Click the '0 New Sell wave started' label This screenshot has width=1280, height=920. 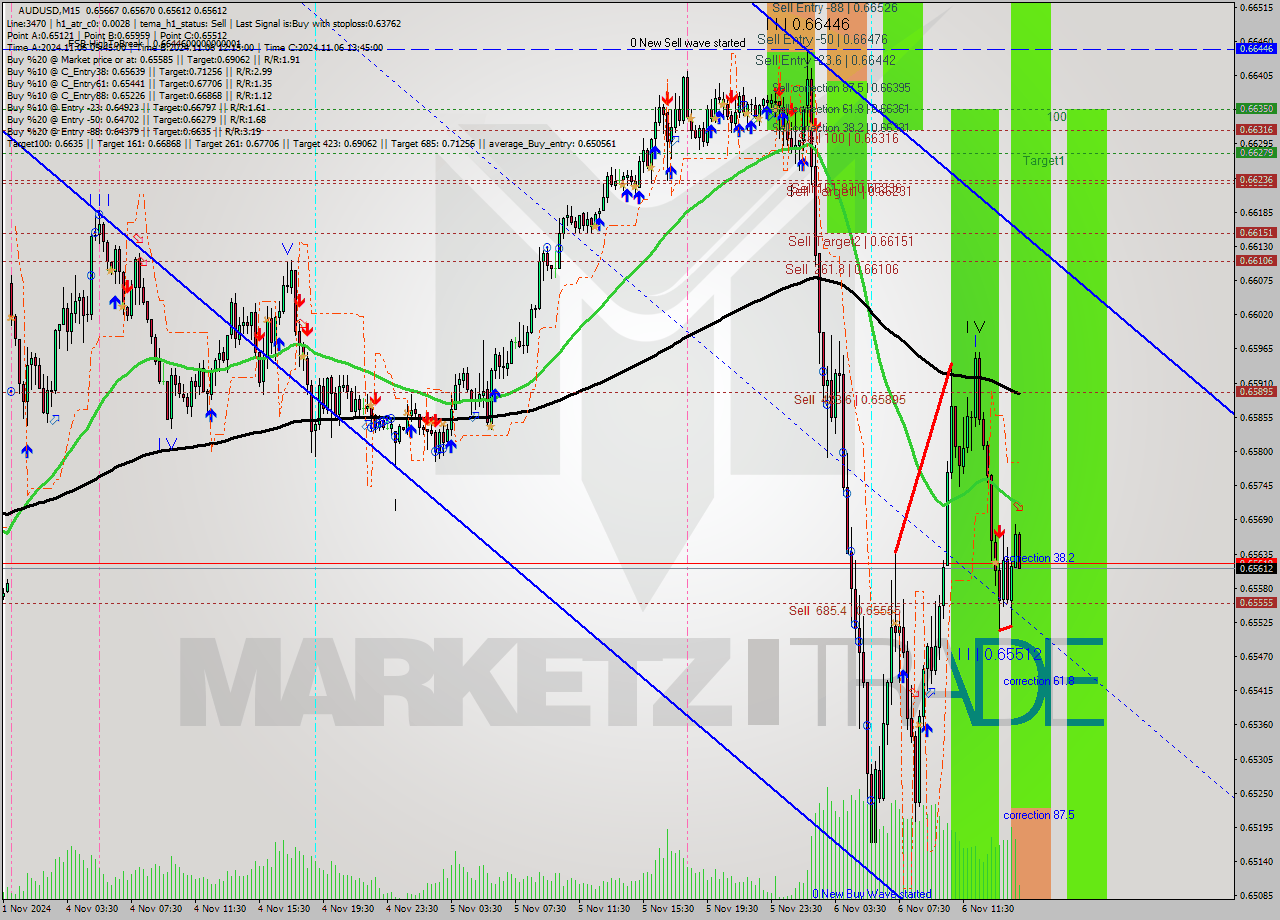[688, 43]
